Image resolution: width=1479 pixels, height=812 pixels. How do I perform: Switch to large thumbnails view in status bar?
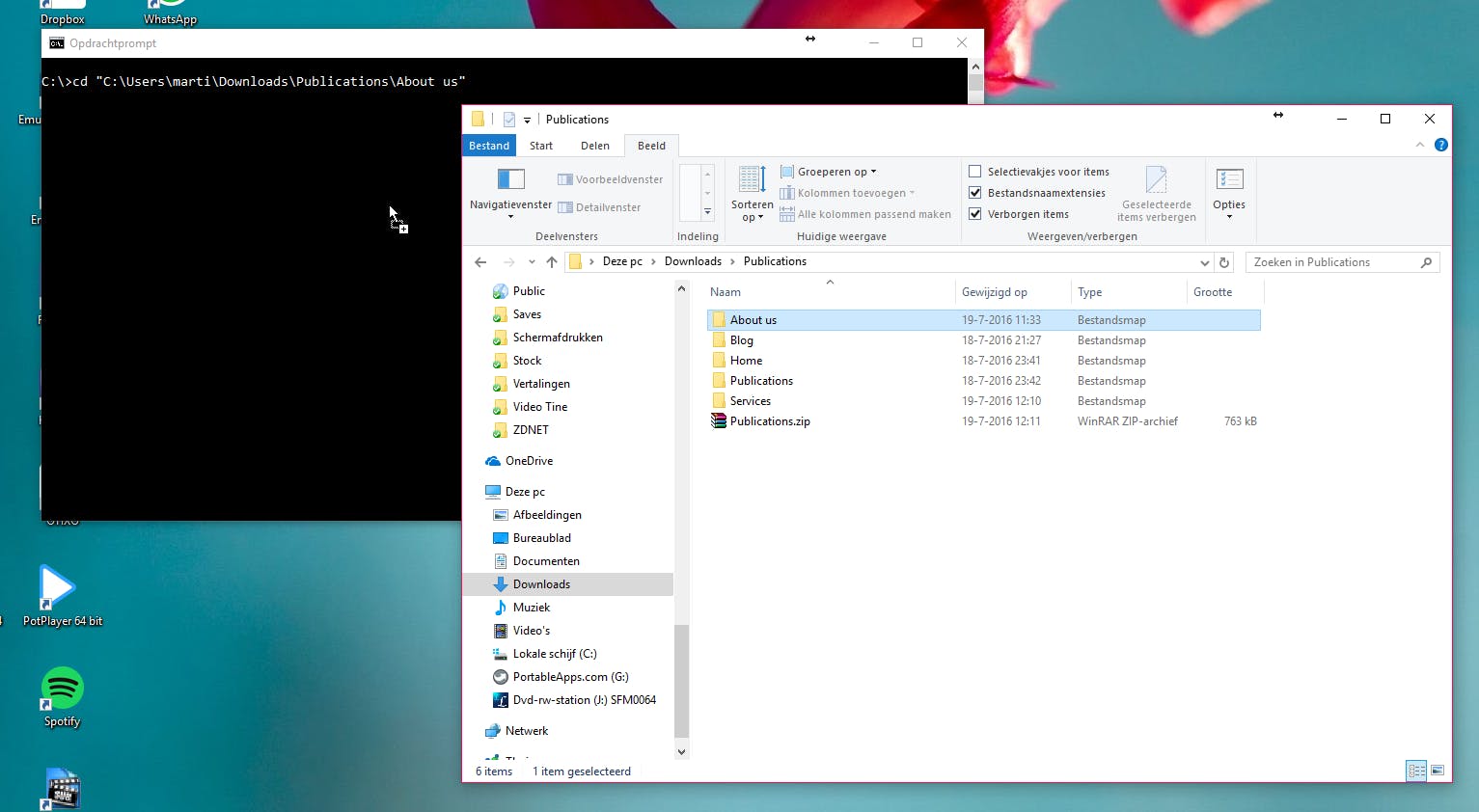1438,771
